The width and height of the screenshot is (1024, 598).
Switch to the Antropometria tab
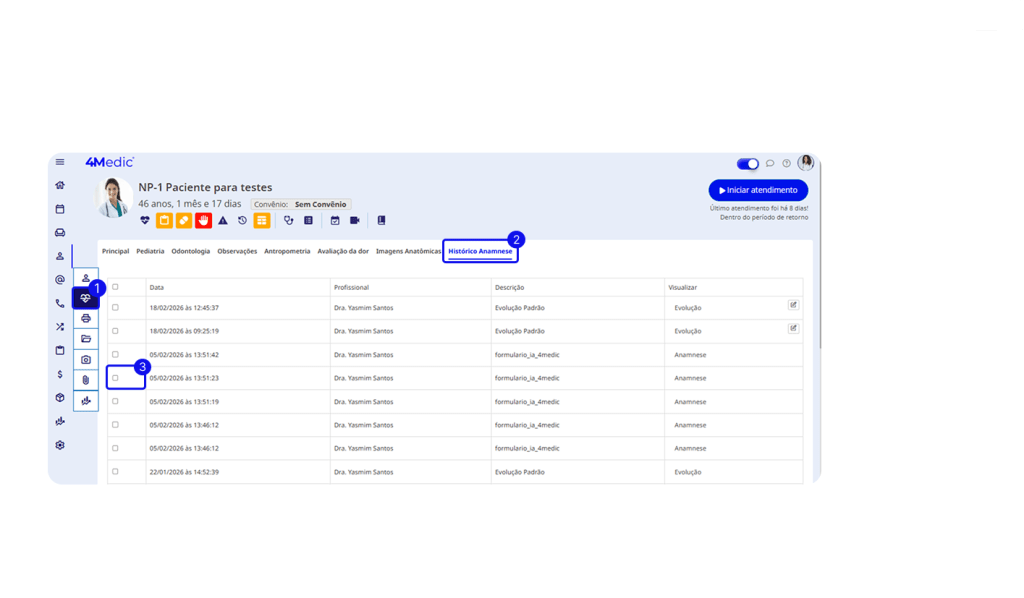(x=287, y=251)
